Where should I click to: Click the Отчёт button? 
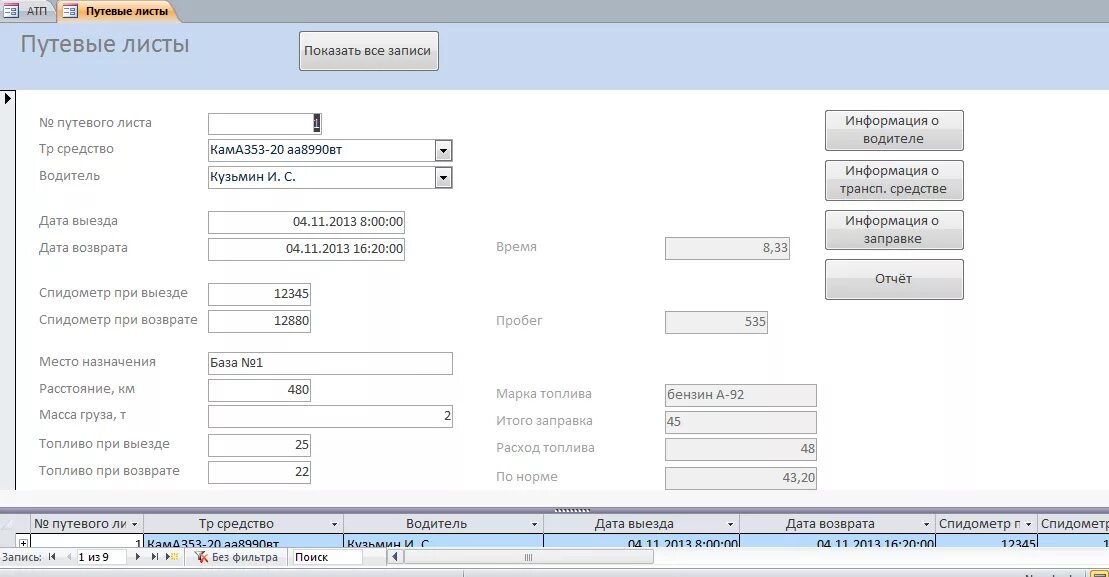click(894, 279)
